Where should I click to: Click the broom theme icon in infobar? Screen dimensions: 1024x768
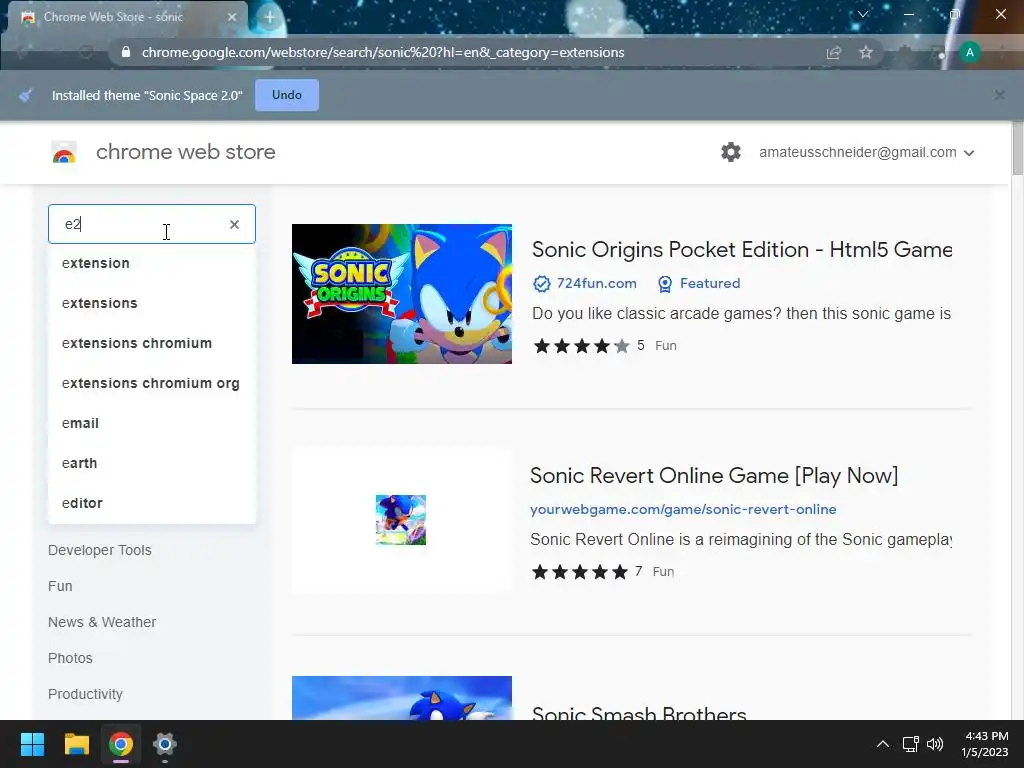[x=25, y=95]
